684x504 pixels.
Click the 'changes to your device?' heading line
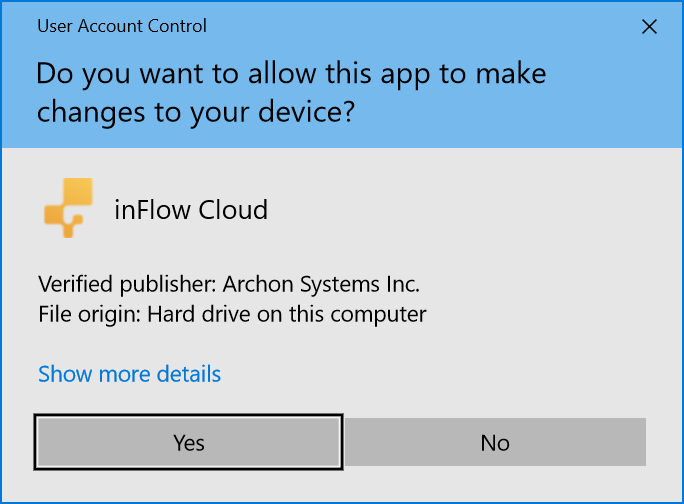click(x=195, y=113)
